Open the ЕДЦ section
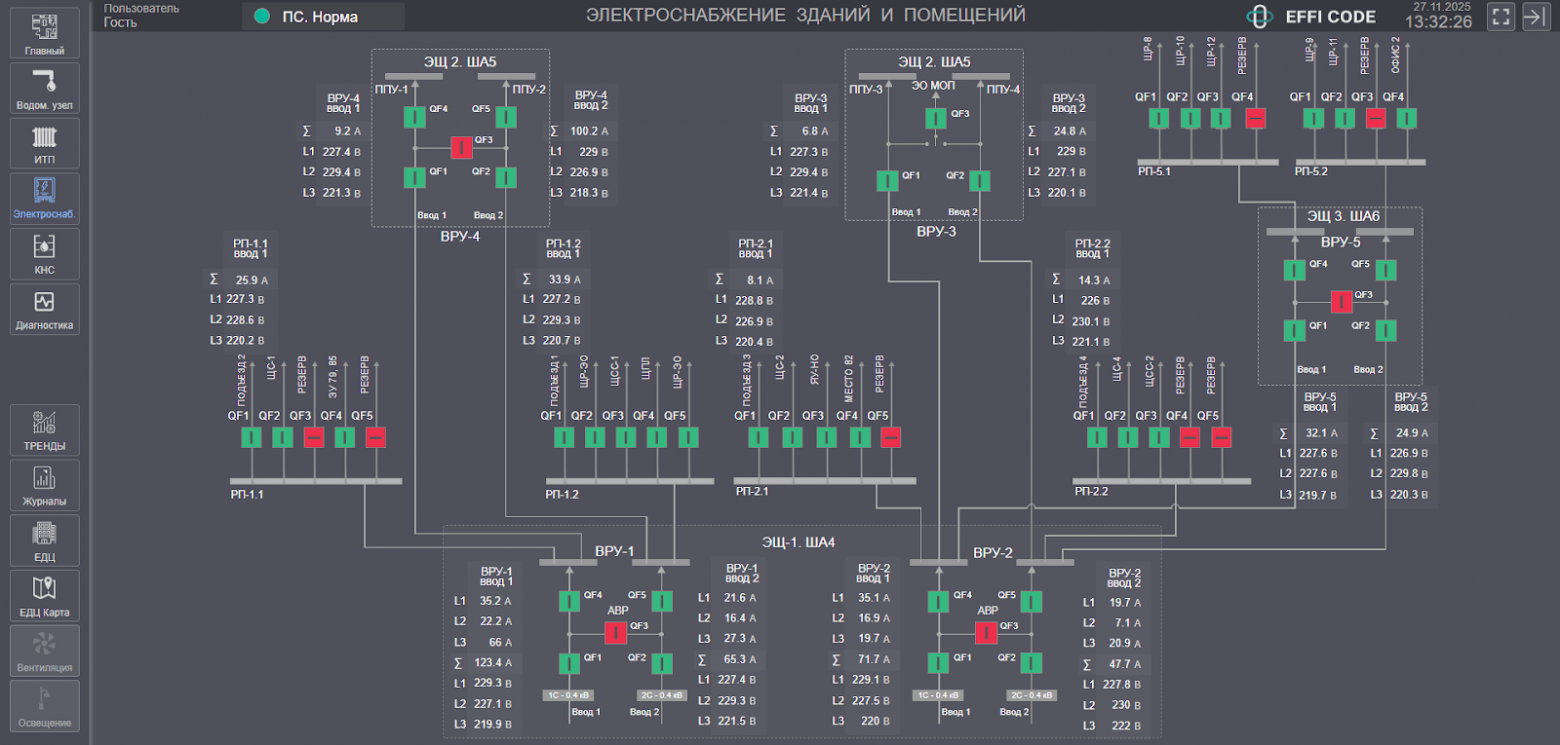Screen dimensions: 1560x745 point(45,540)
